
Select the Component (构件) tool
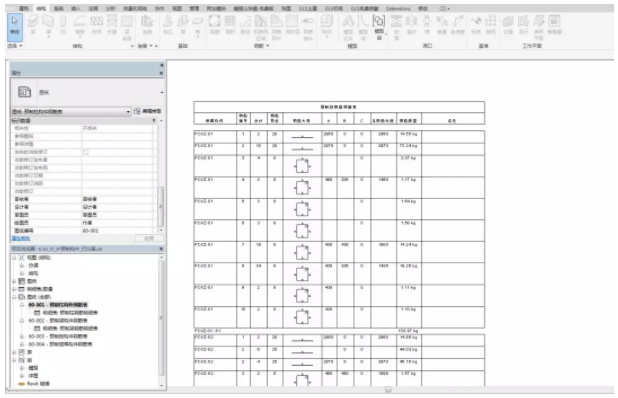coord(327,26)
